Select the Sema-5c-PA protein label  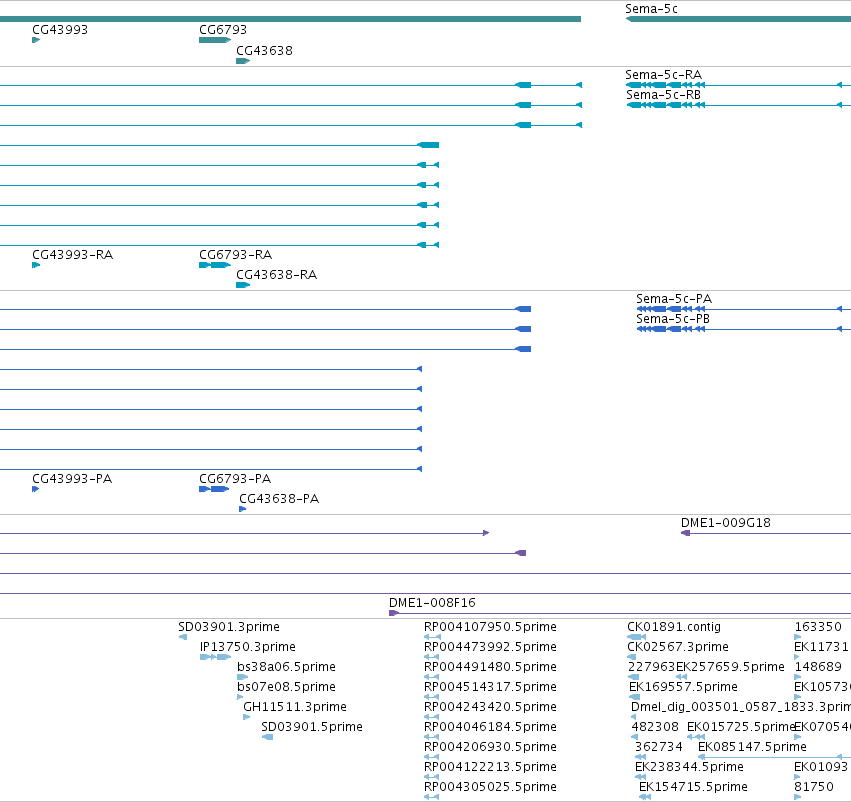[x=674, y=299]
